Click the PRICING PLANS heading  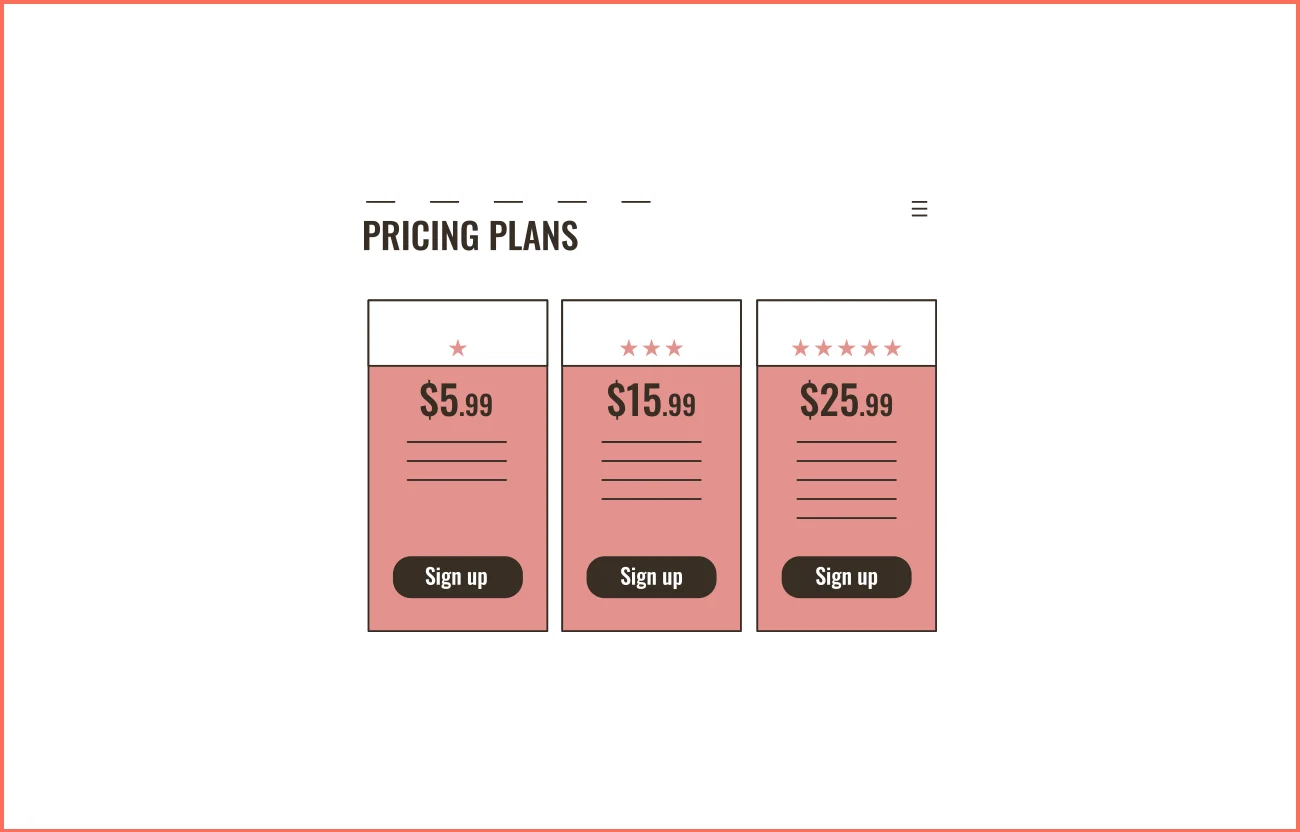point(470,236)
